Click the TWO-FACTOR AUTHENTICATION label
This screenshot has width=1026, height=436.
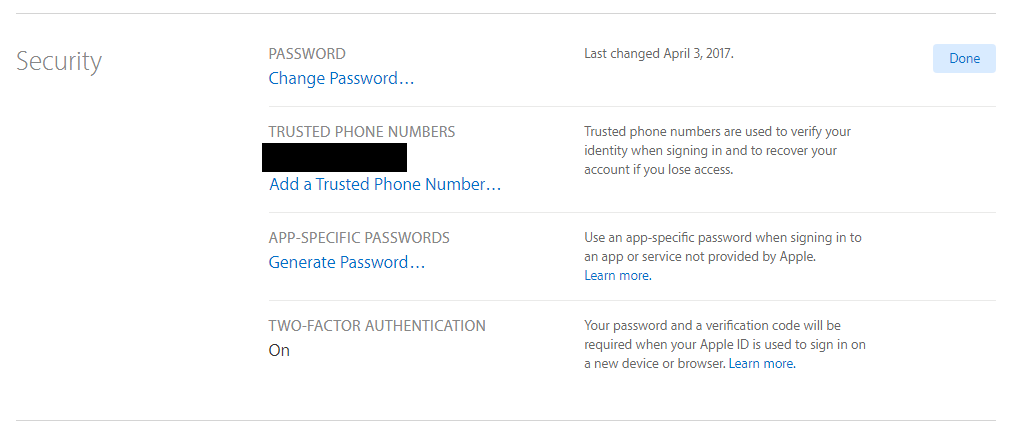(x=377, y=326)
